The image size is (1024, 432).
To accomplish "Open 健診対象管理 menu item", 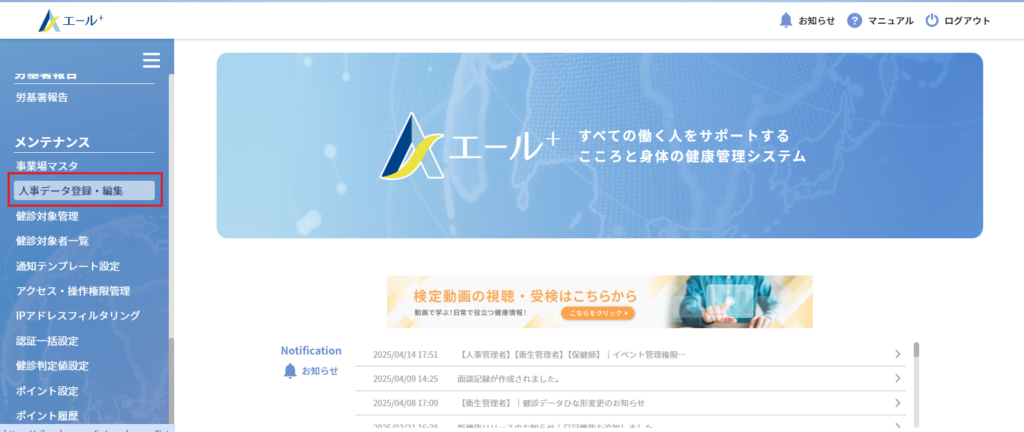I will tap(47, 216).
